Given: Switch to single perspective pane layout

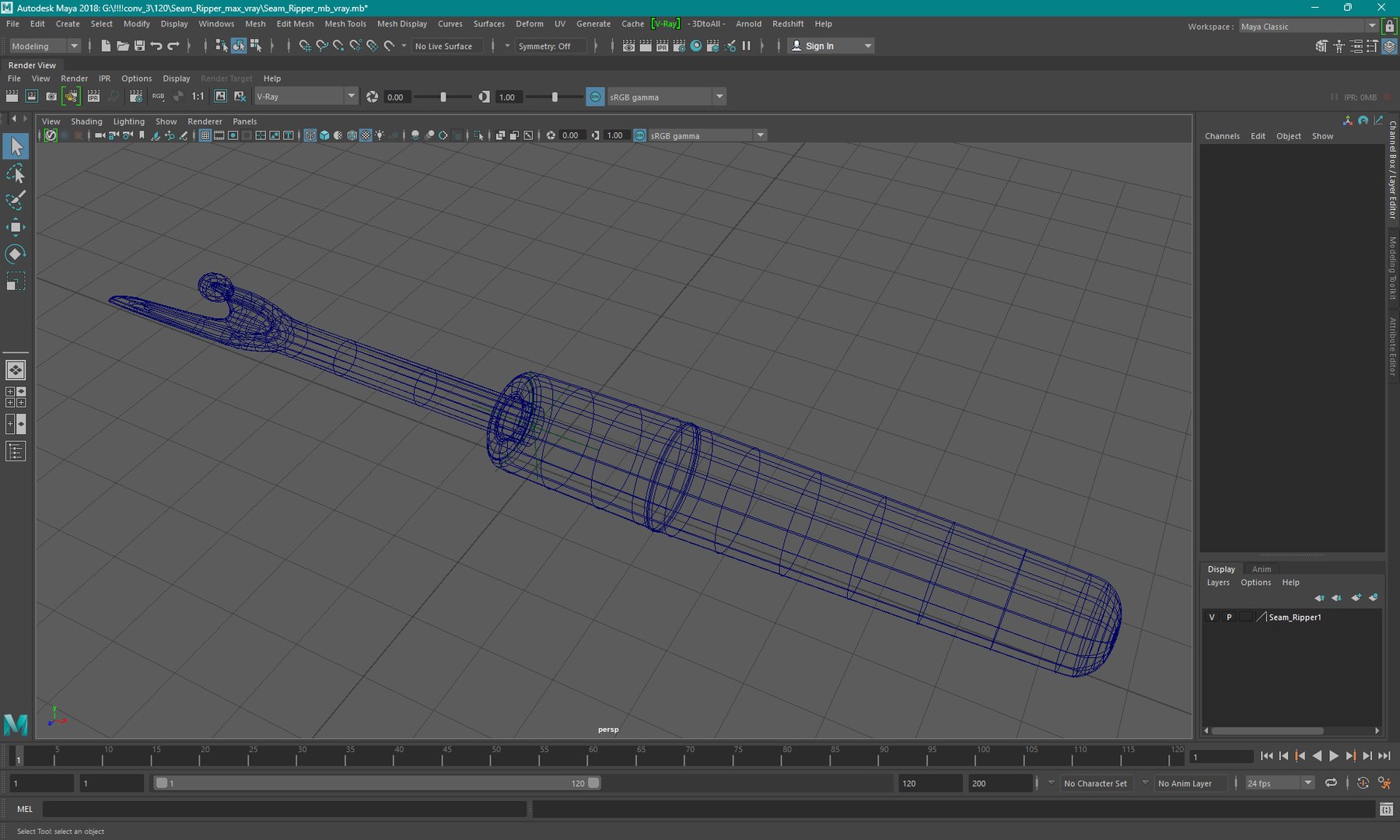Looking at the screenshot, I should (x=16, y=370).
